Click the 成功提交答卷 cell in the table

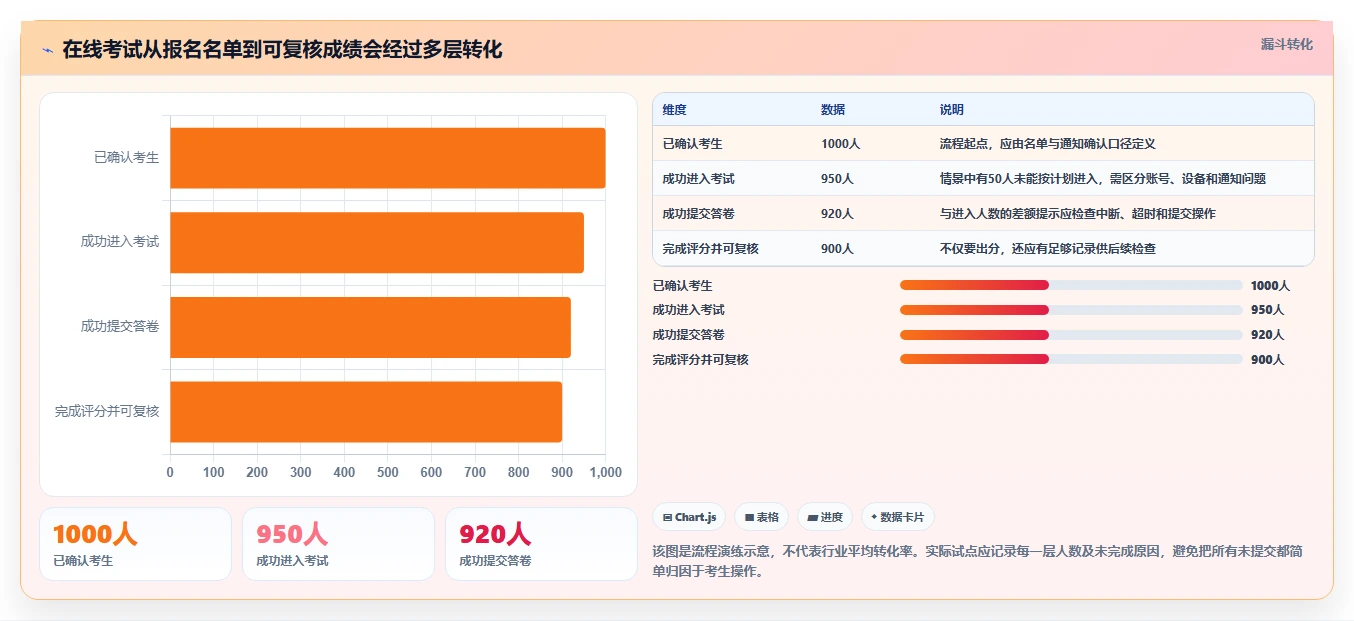tap(698, 214)
